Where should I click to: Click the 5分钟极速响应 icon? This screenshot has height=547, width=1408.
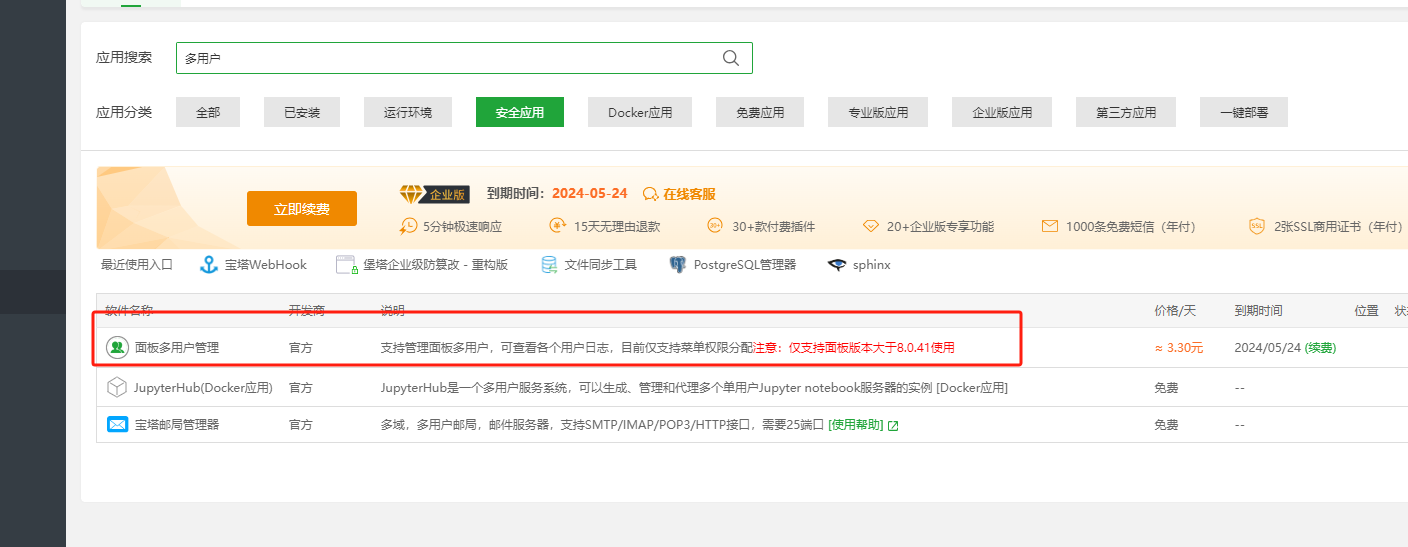point(408,226)
